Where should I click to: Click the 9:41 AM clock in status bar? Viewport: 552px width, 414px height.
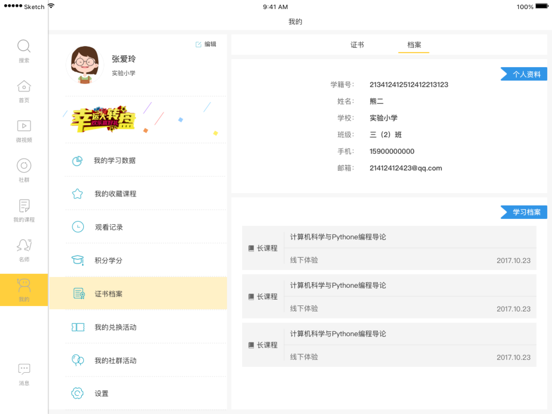[275, 7]
